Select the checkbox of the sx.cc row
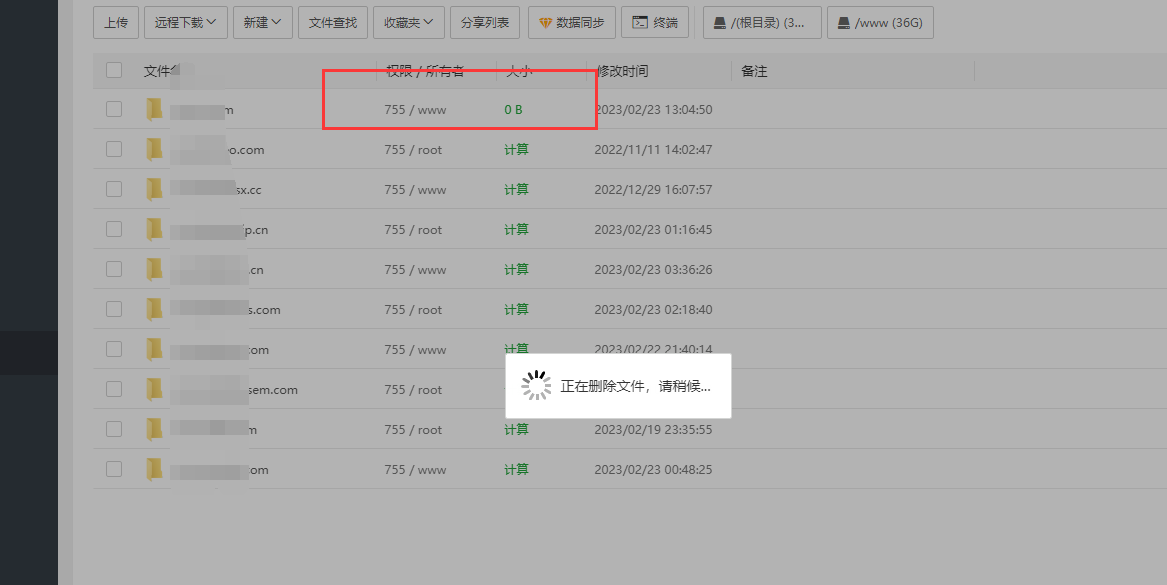This screenshot has height=585, width=1167. [114, 189]
